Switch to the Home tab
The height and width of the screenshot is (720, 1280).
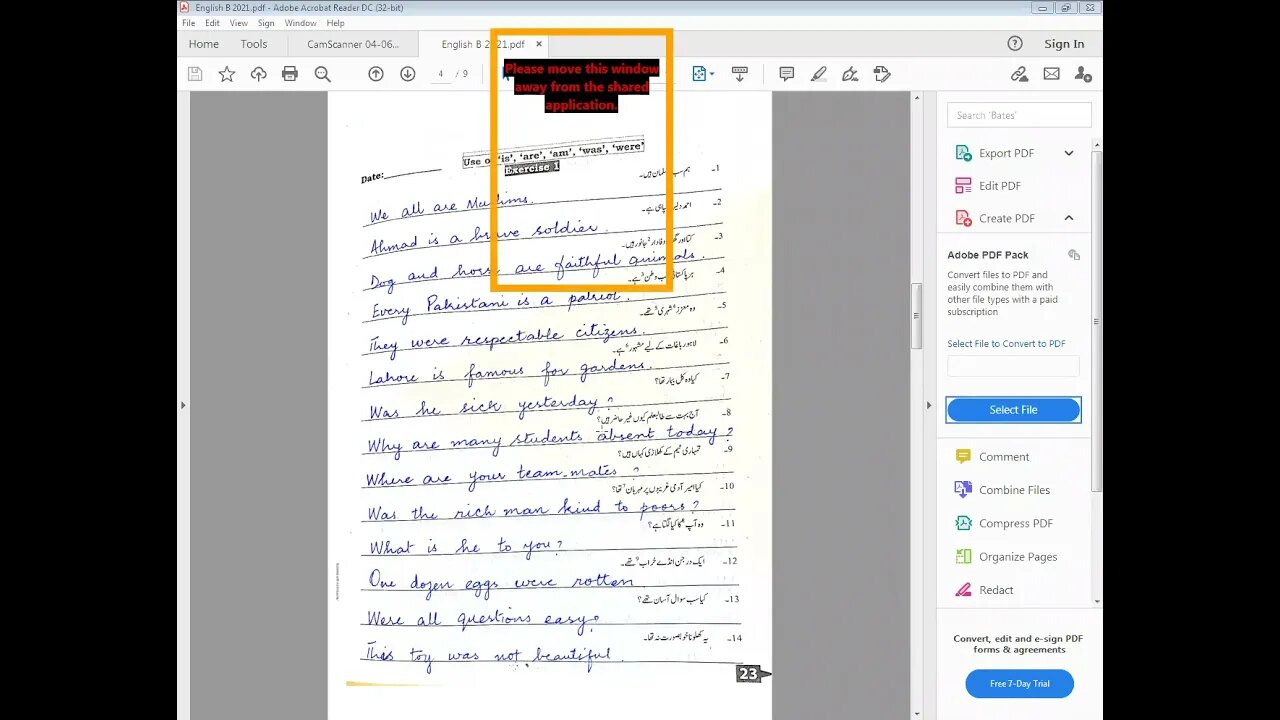coord(204,44)
